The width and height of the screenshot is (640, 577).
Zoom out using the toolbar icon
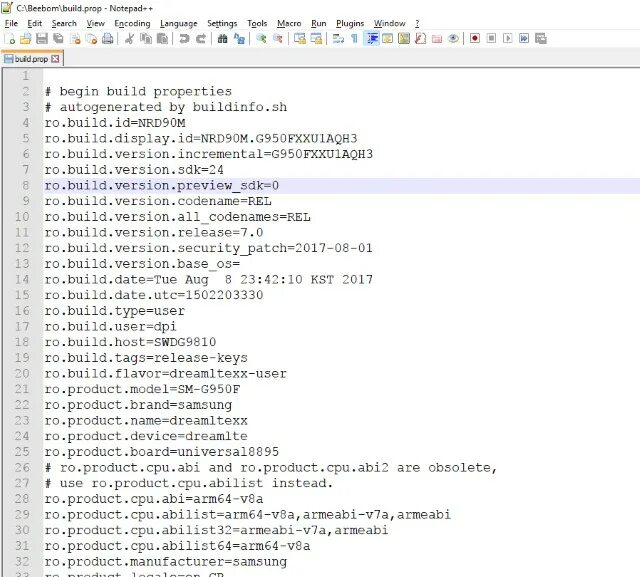click(278, 39)
